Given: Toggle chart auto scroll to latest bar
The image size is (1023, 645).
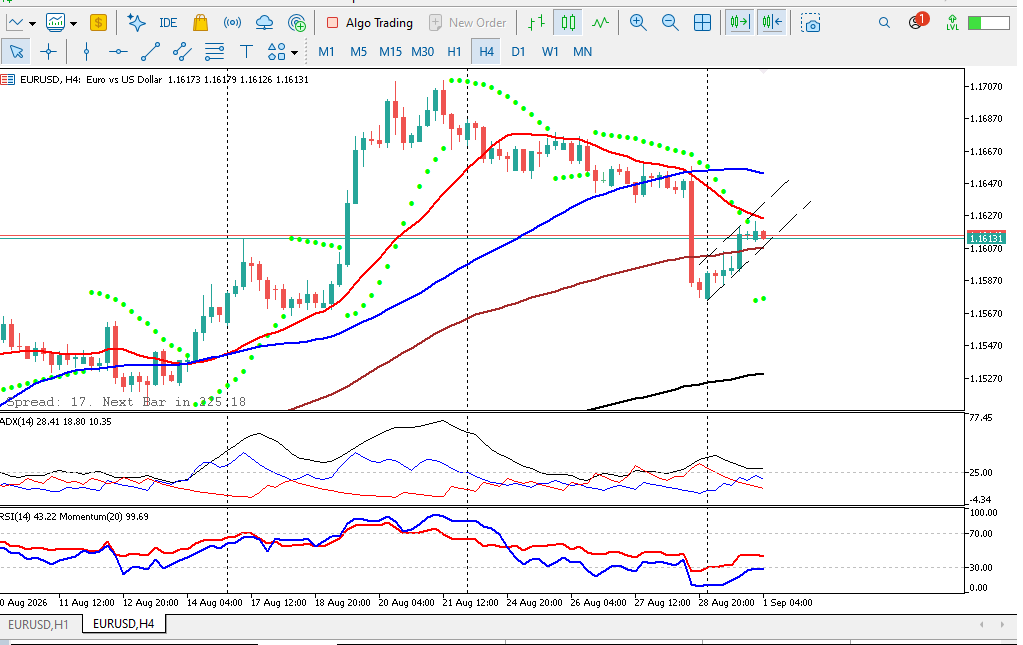Looking at the screenshot, I should tap(740, 23).
